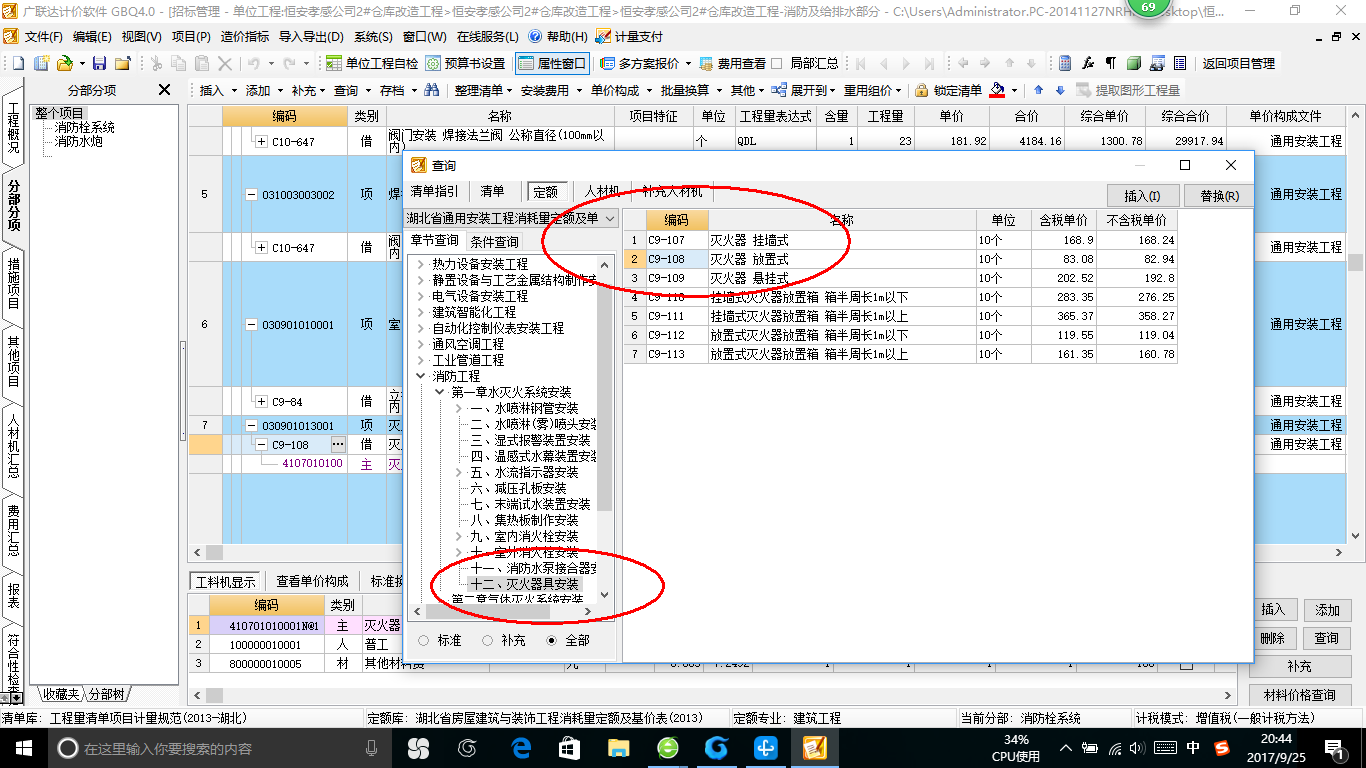Open 预算书设置 budget settings
1366x768 pixels.
[465, 63]
